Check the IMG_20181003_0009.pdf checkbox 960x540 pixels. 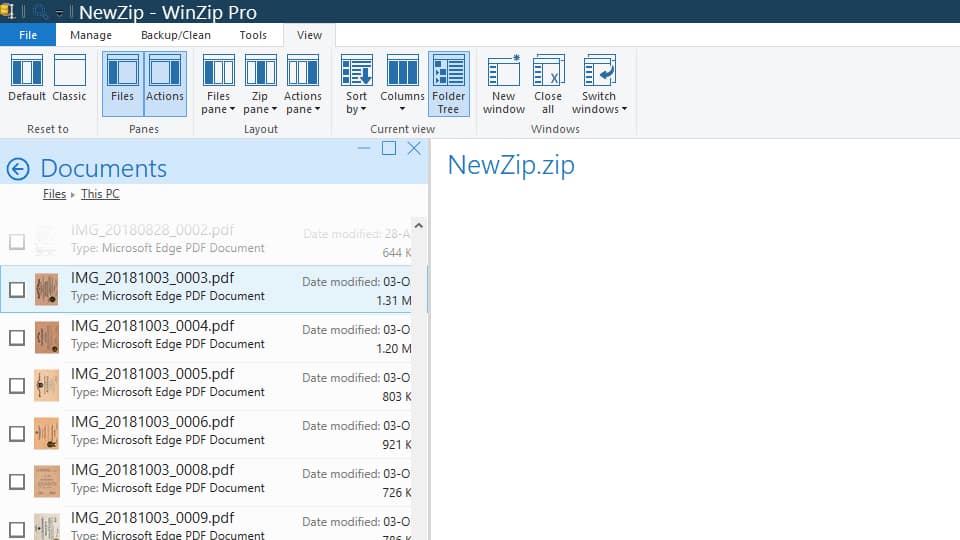point(17,529)
